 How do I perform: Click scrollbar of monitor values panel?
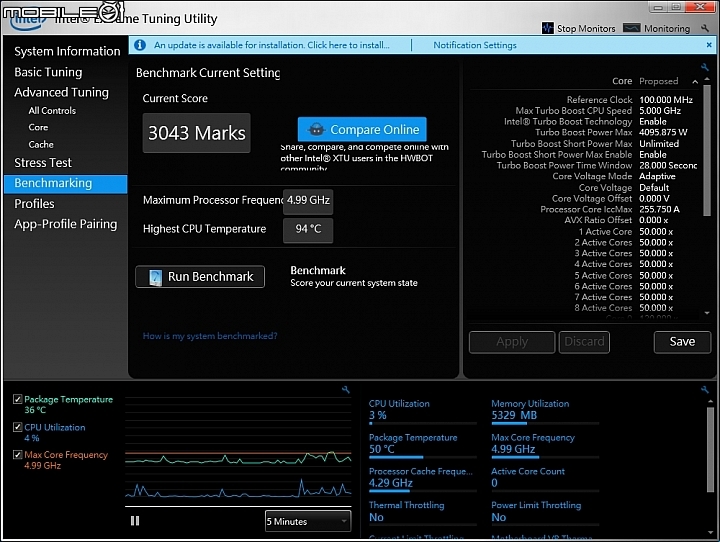(710, 448)
